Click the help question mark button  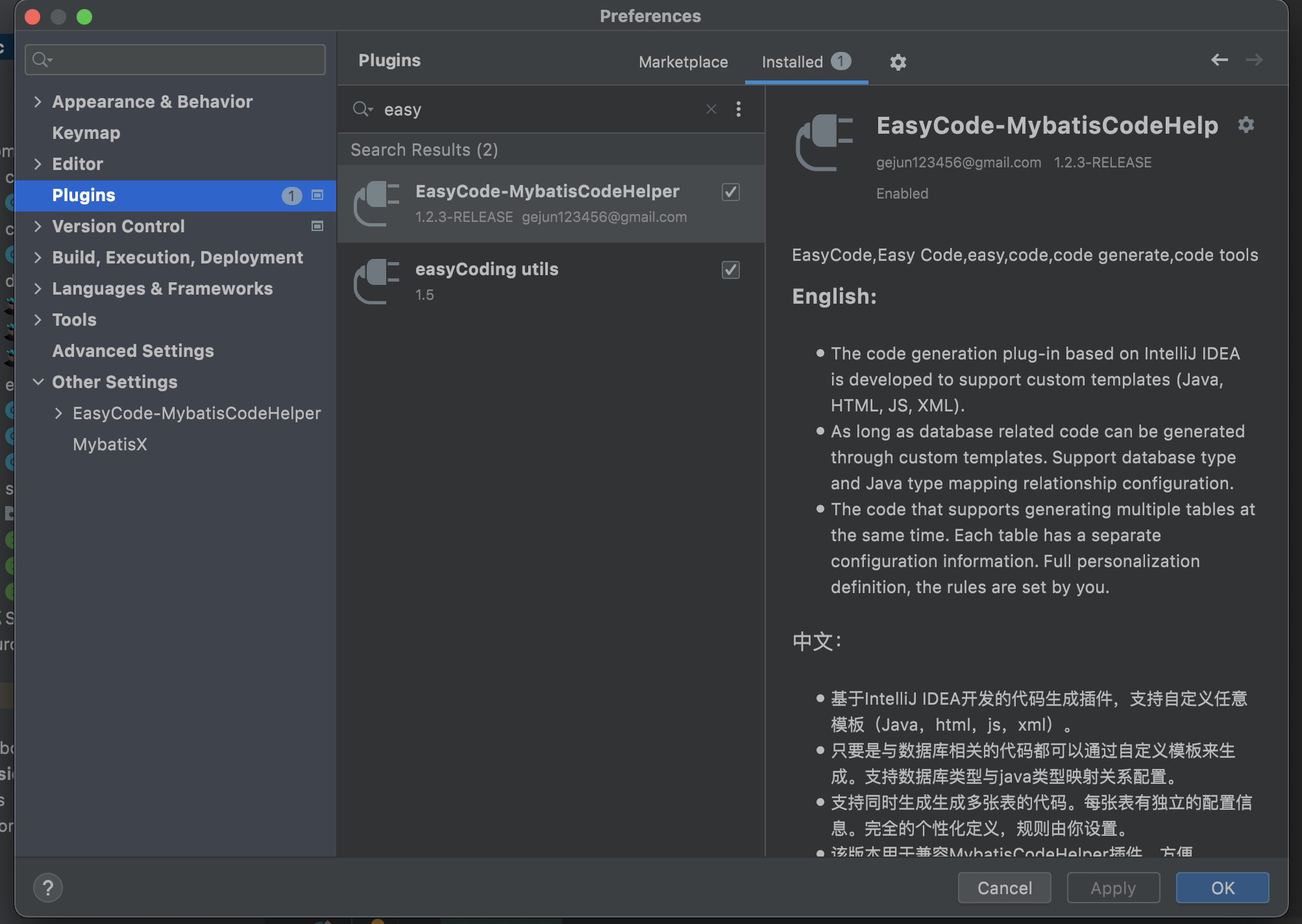click(x=48, y=888)
